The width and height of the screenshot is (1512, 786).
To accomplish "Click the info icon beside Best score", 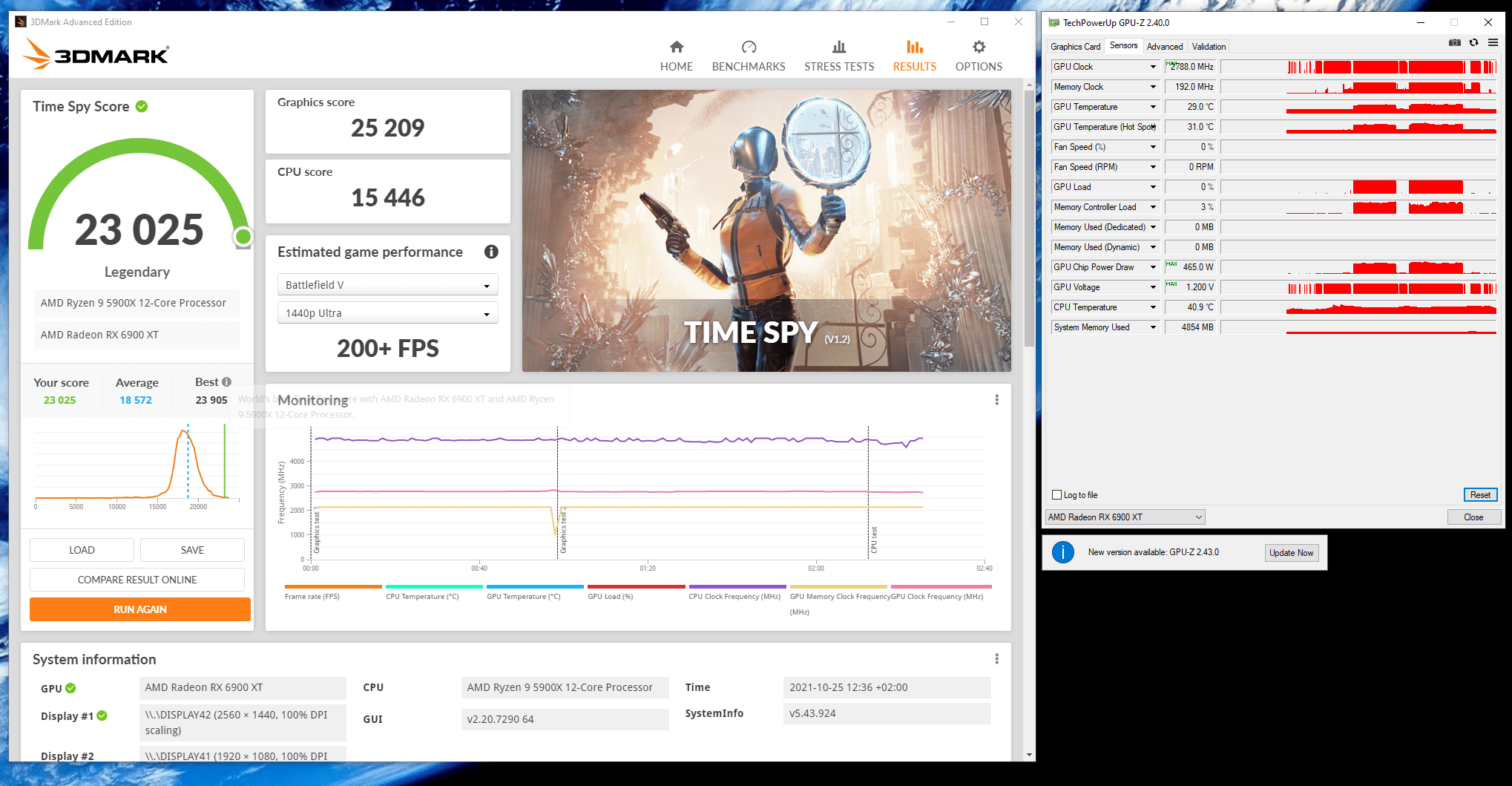I will pos(226,381).
